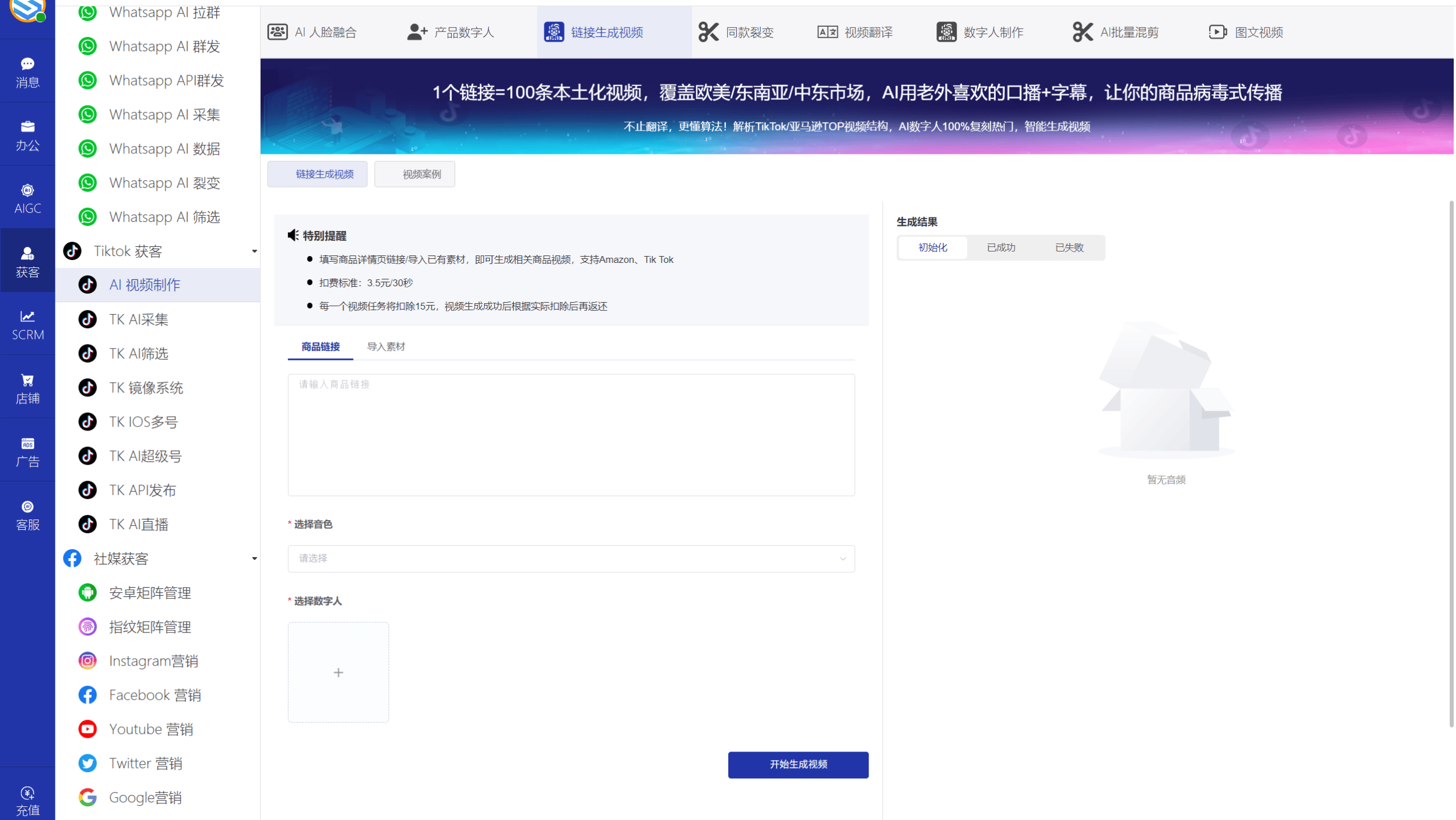Open the 视频案例 view
The height and width of the screenshot is (820, 1456).
414,174
